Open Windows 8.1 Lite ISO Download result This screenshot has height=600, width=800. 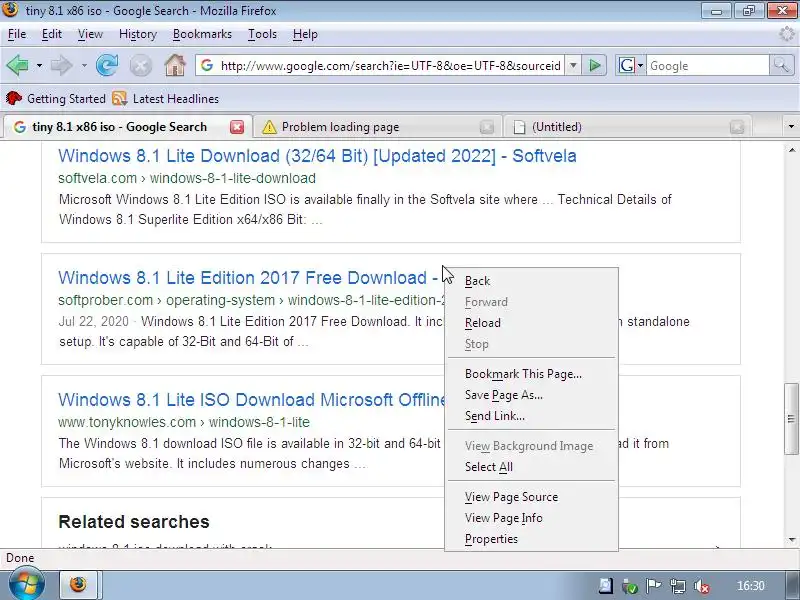(x=252, y=399)
